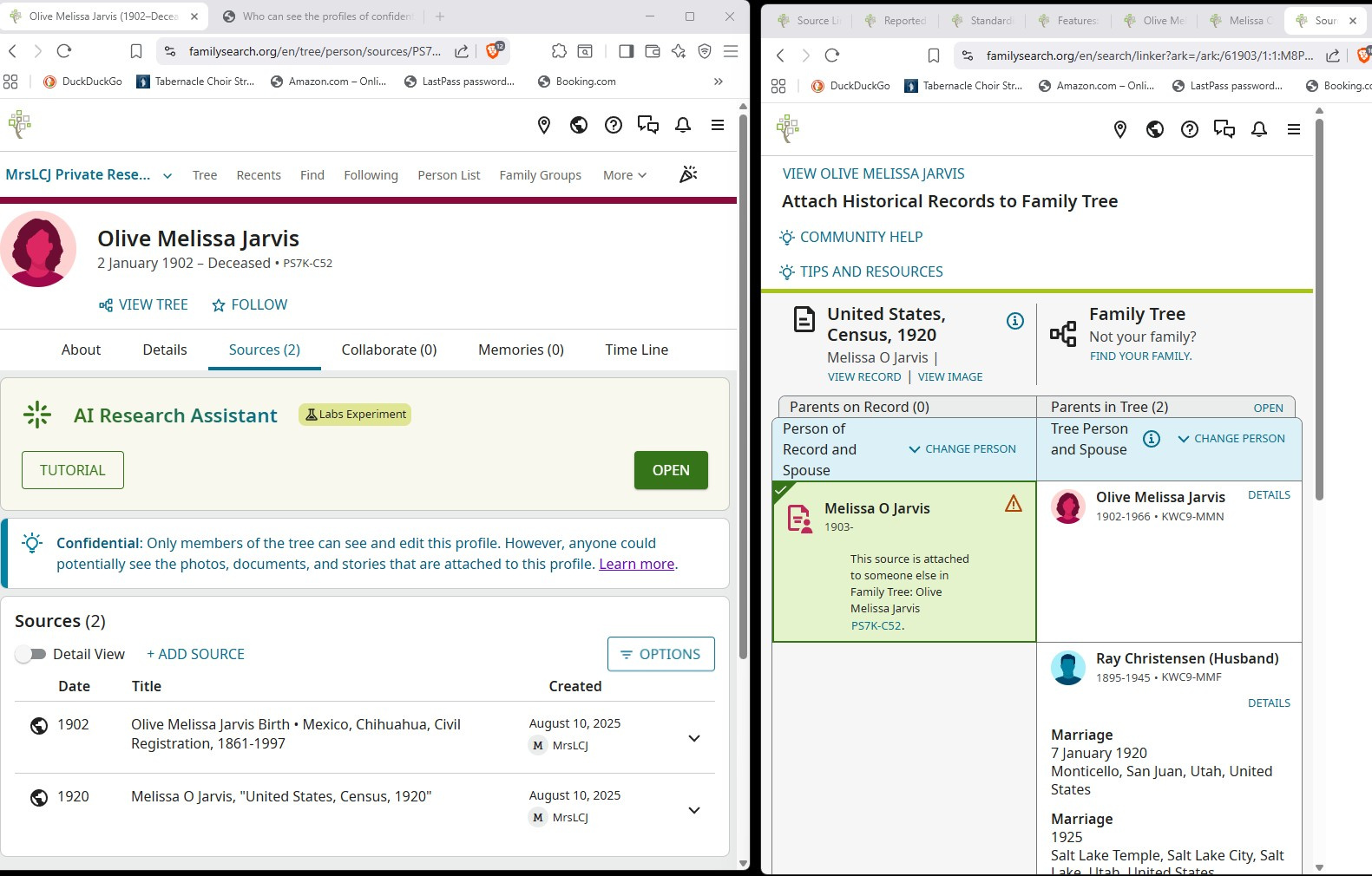Click Brave shield icon in left address bar

point(493,51)
